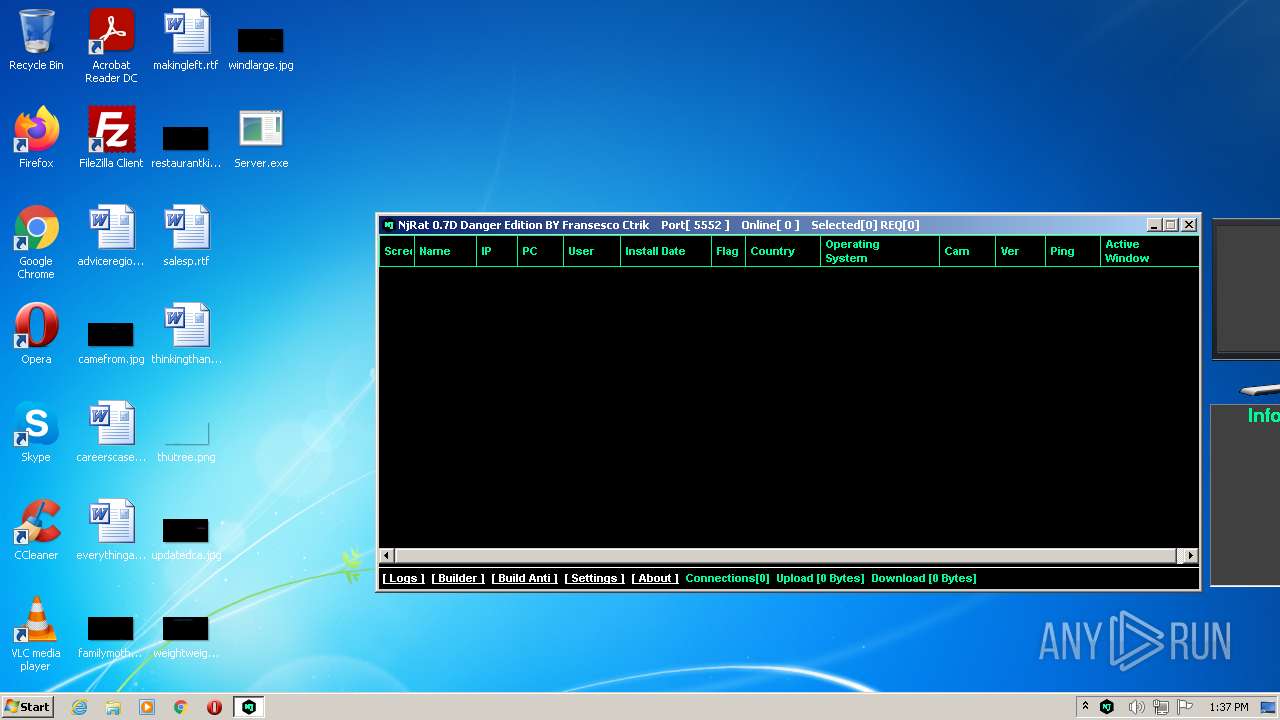Select the makingleft.rtf document icon
The image size is (1280, 720).
[186, 40]
